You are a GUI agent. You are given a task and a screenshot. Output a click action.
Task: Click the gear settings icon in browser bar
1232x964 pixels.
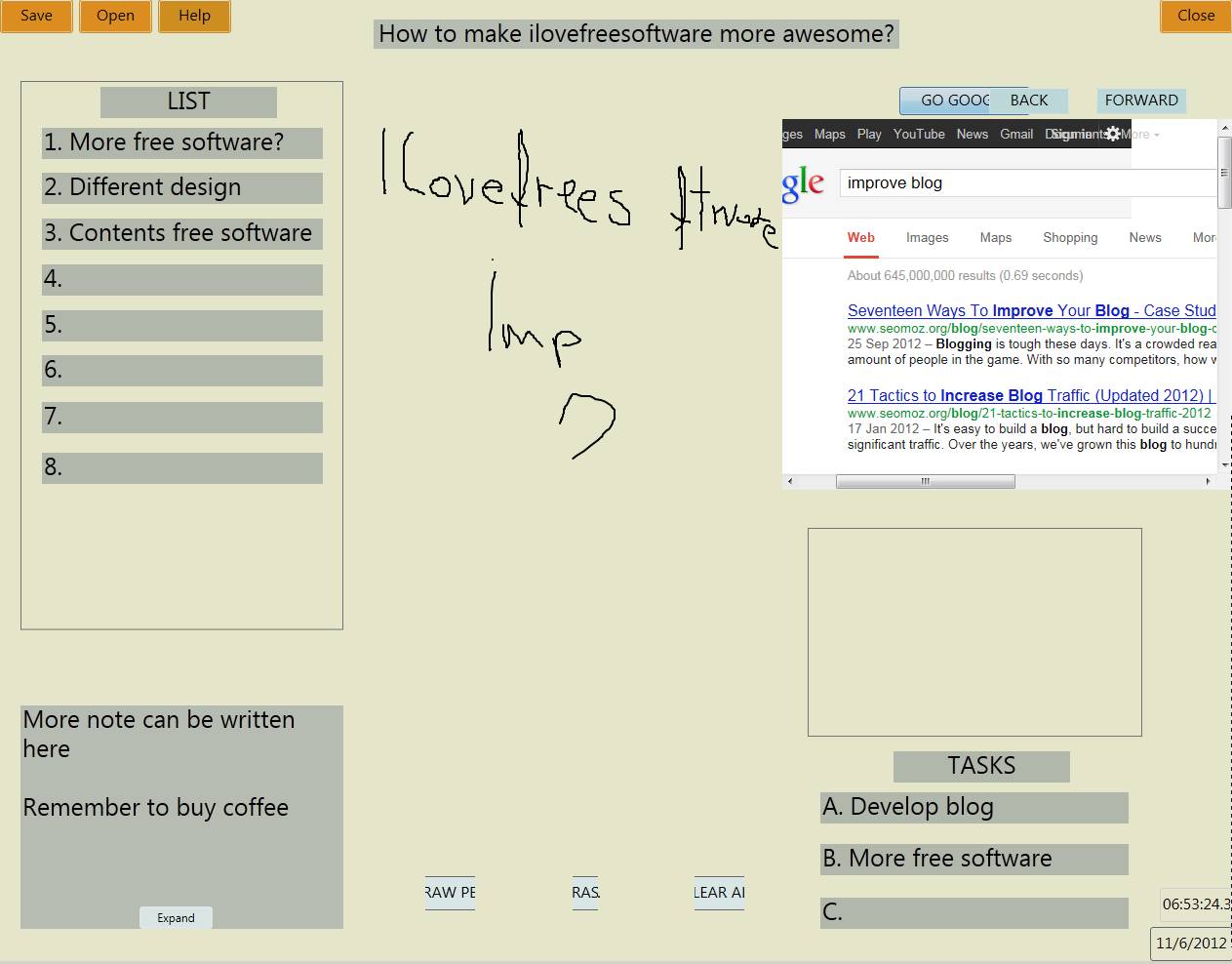click(x=1113, y=134)
